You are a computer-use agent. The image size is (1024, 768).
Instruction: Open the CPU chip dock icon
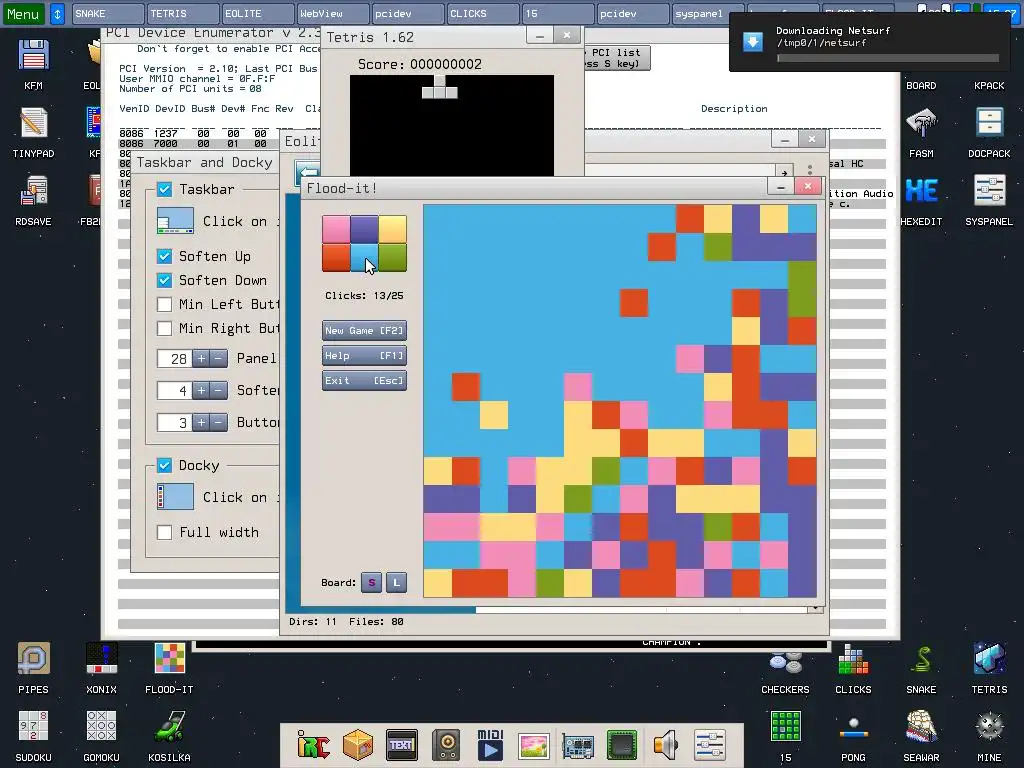[x=622, y=744]
